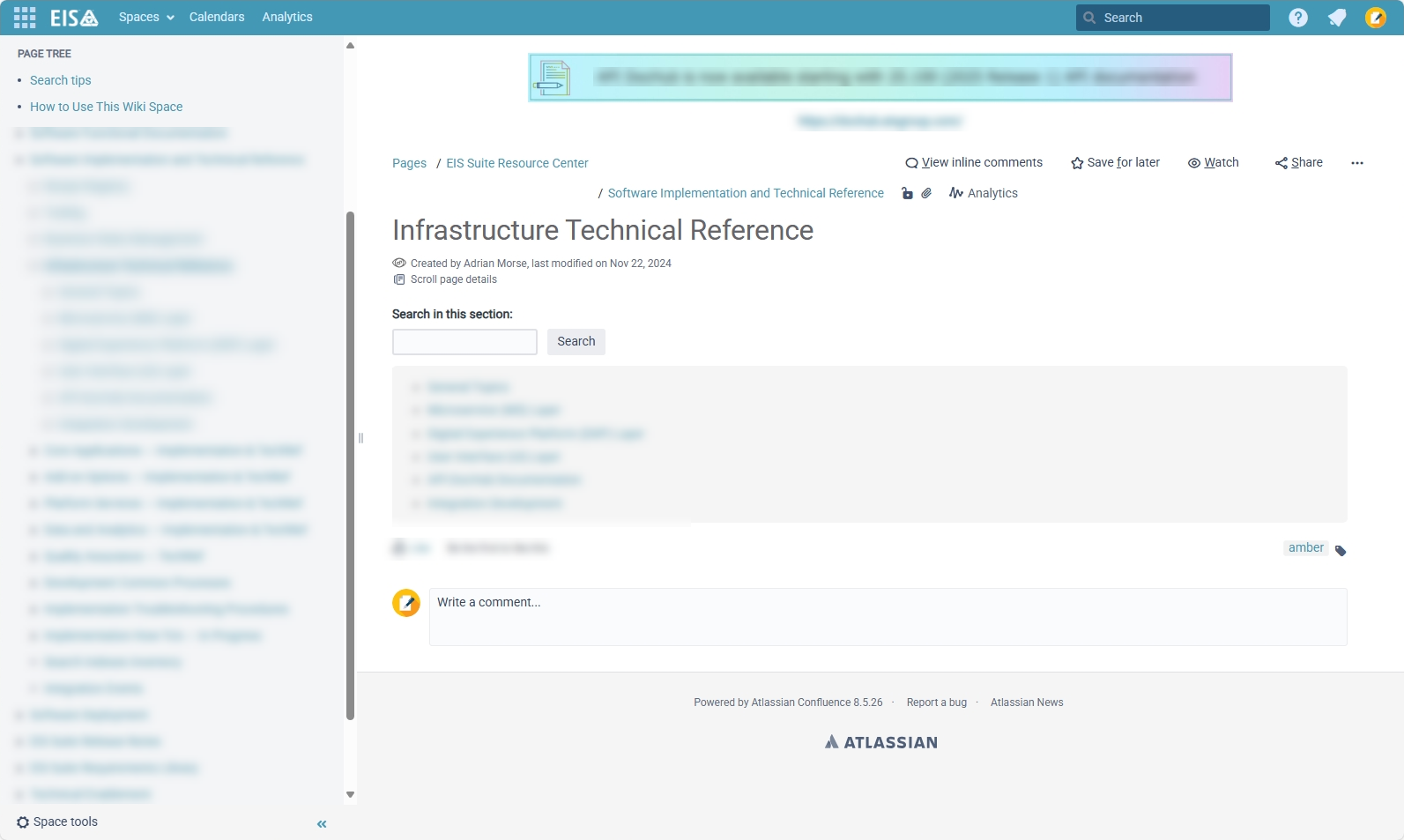Viewport: 1404px width, 840px height.
Task: Click the banner document icon
Action: click(x=553, y=78)
